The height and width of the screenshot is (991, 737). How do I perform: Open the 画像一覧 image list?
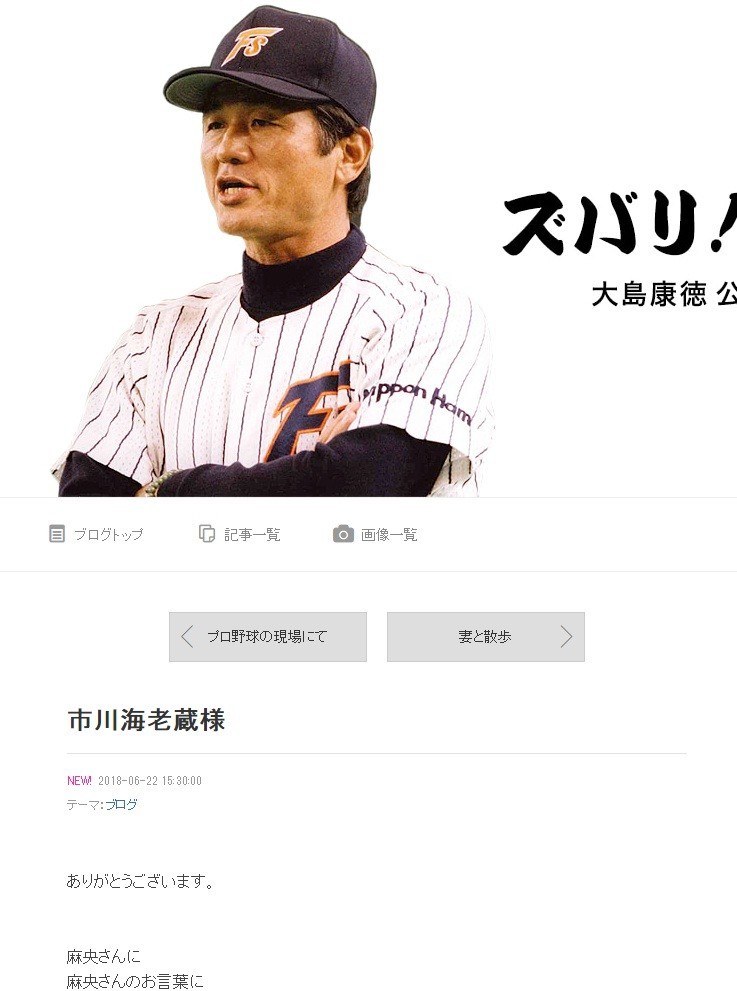(375, 534)
